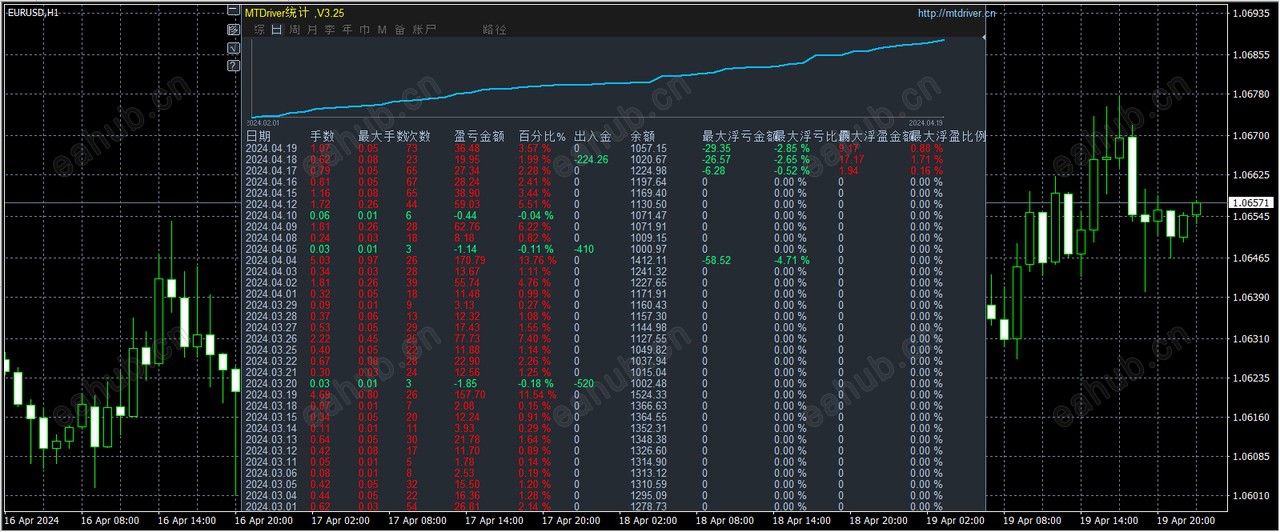Click the 余额 column header
The height and width of the screenshot is (532, 1280).
[x=643, y=136]
